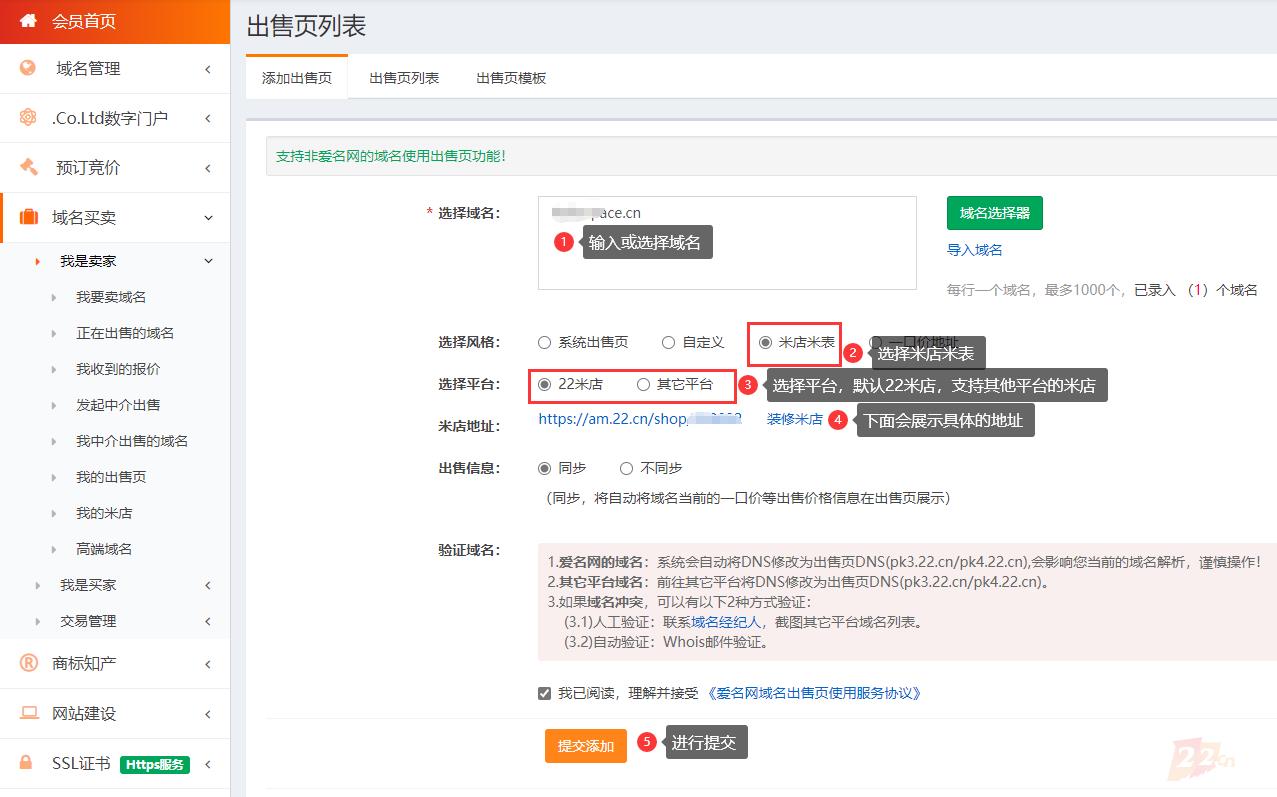Uncheck the service agreement checkbox

pyautogui.click(x=544, y=693)
